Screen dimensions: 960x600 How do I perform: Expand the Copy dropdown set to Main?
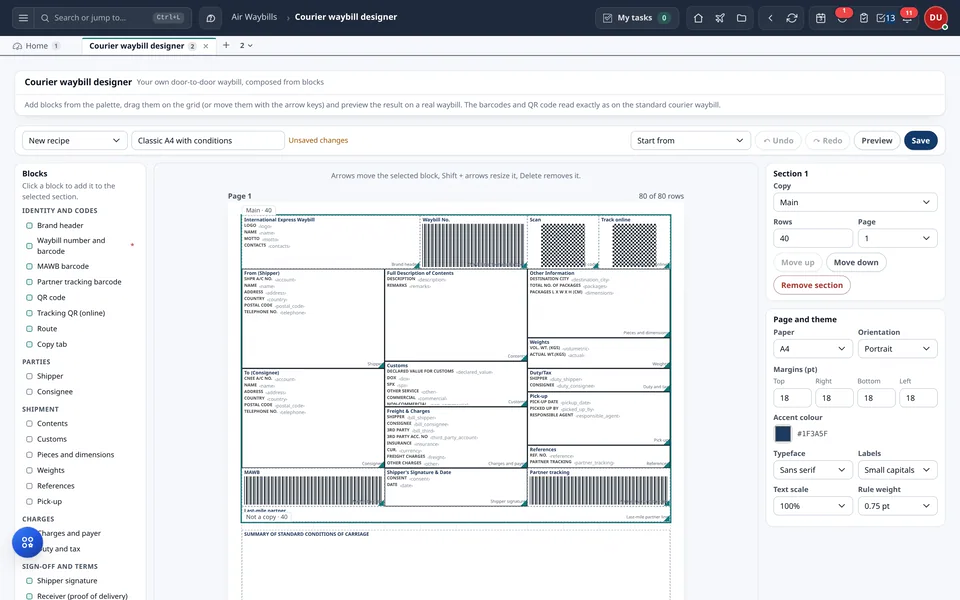tap(855, 202)
